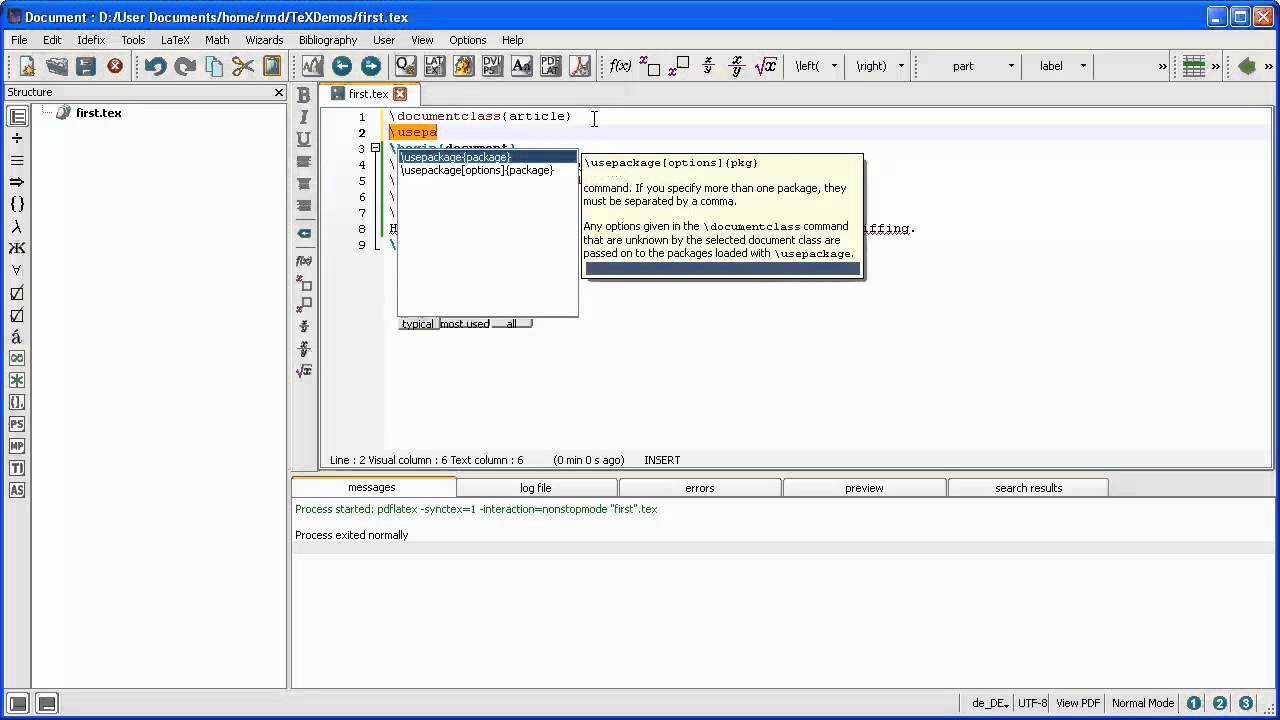The width and height of the screenshot is (1280, 720).
Task: Apply underline formatting in the editor side toolbar
Action: (304, 139)
